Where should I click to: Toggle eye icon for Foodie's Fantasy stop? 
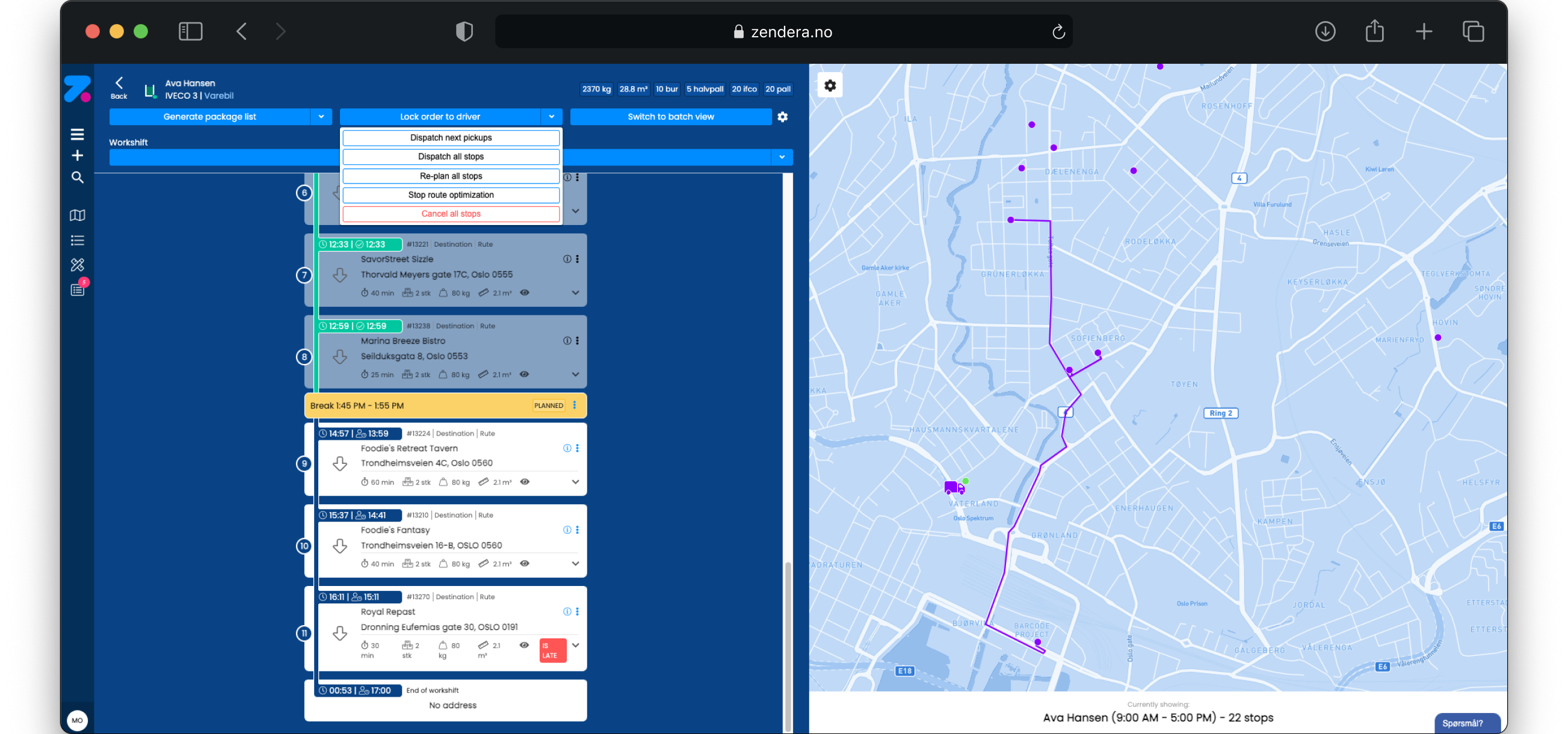[525, 564]
